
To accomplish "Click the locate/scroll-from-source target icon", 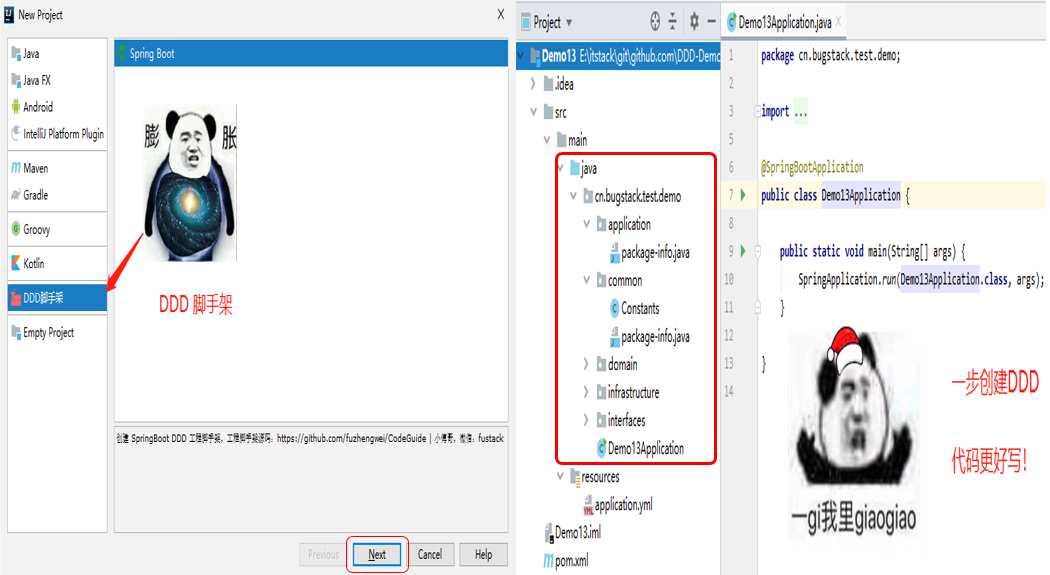I will (655, 22).
